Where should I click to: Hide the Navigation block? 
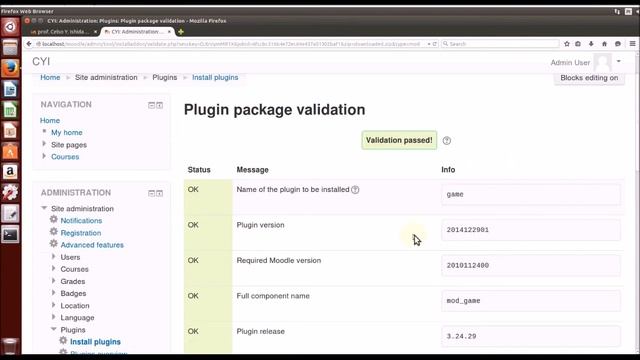[x=151, y=105]
